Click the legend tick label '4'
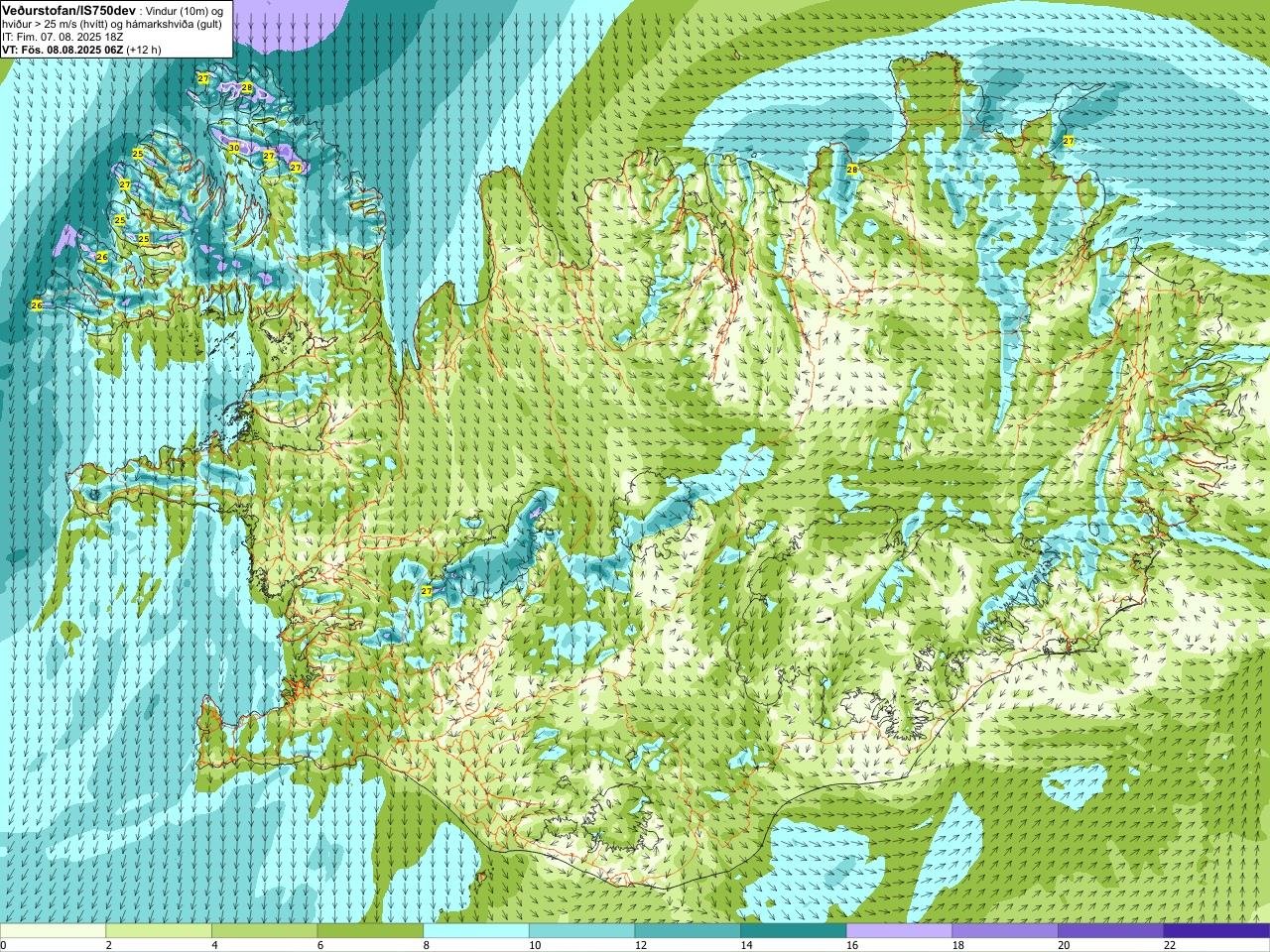 215,946
